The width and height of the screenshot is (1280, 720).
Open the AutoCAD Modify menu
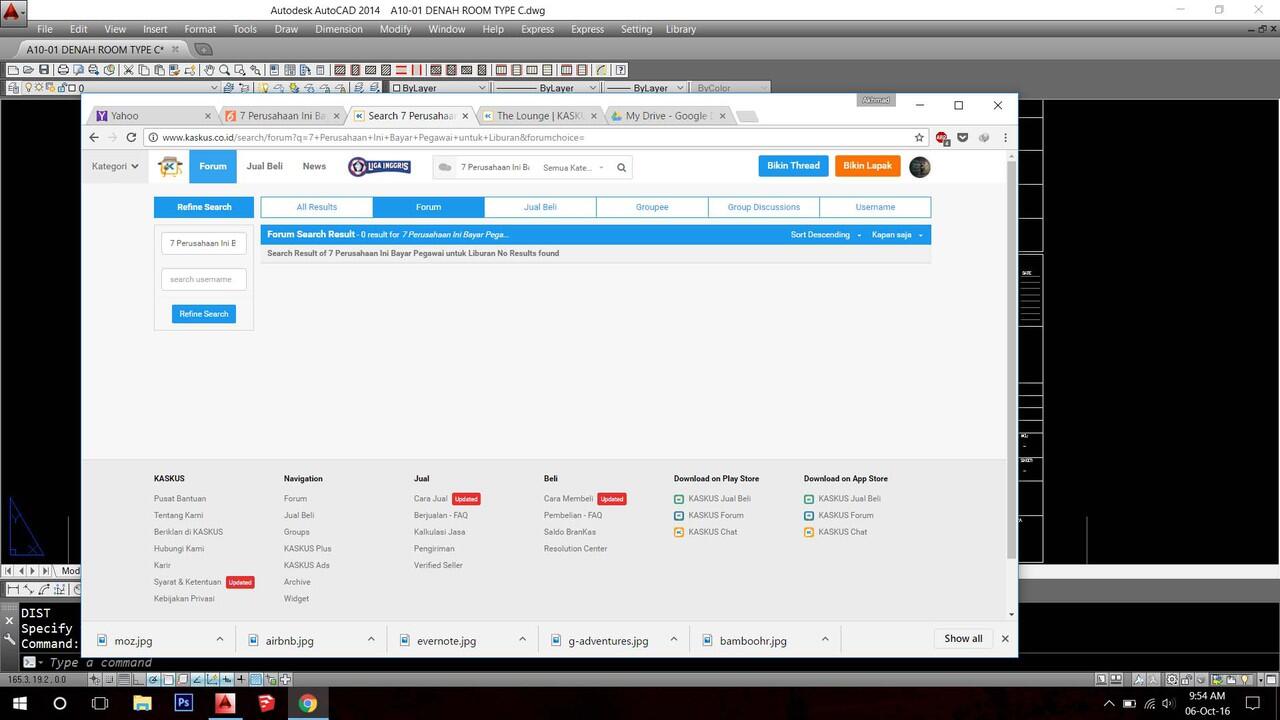395,29
